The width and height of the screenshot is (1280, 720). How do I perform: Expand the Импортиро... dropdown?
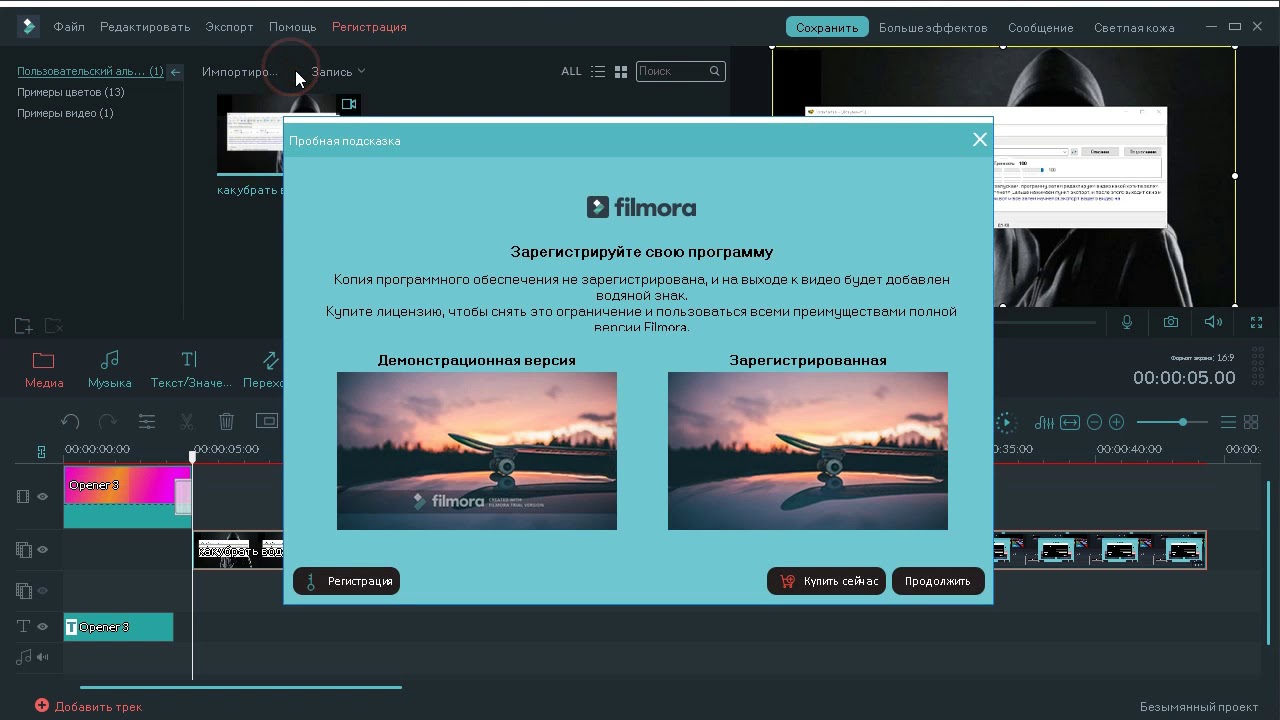coord(240,72)
